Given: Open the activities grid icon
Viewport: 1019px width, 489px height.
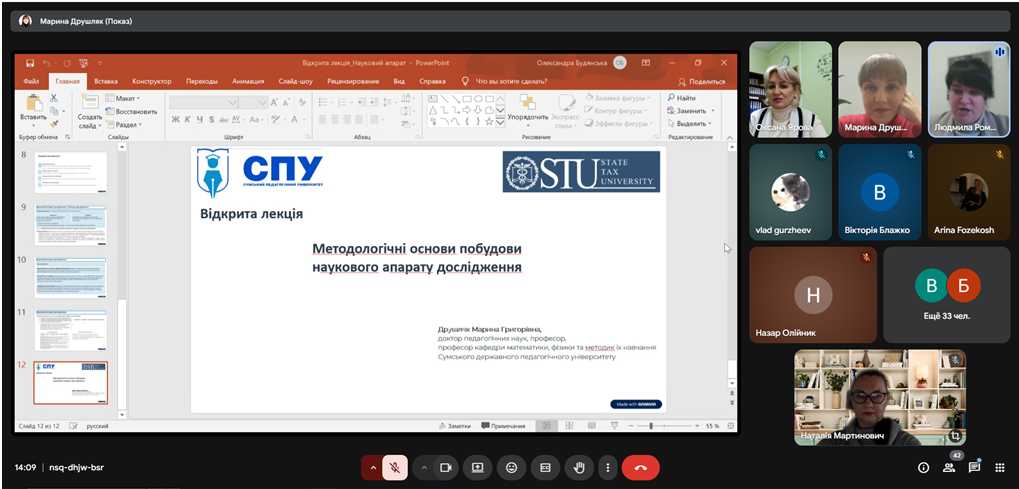Looking at the screenshot, I should coord(1000,468).
